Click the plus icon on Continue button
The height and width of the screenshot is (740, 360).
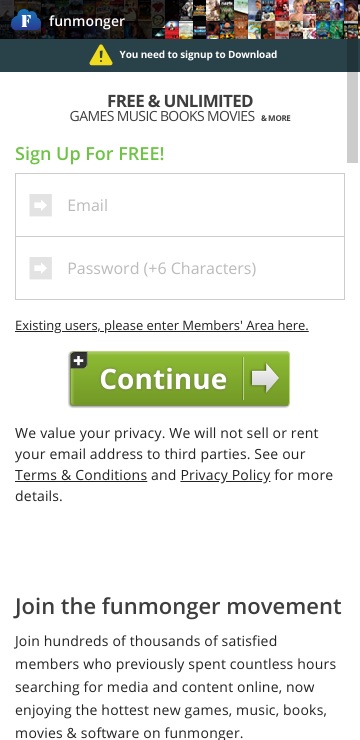click(x=79, y=361)
